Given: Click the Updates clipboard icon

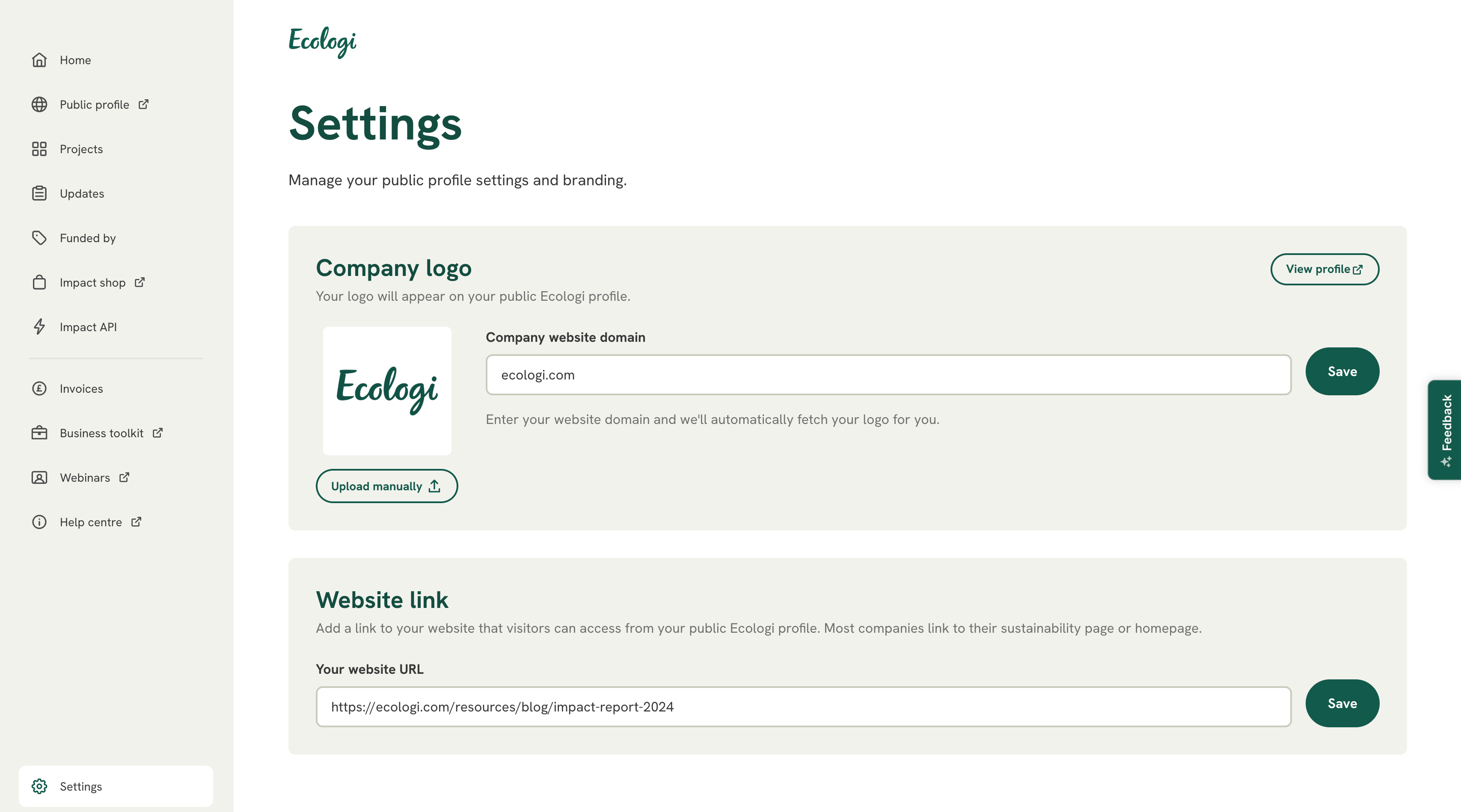Looking at the screenshot, I should pos(39,193).
